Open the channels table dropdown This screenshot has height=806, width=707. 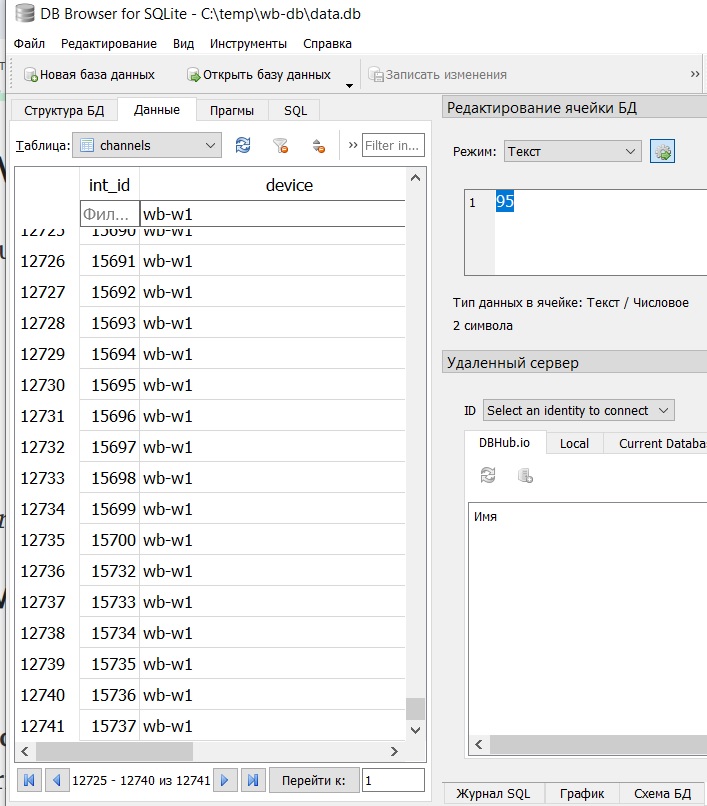(x=147, y=145)
